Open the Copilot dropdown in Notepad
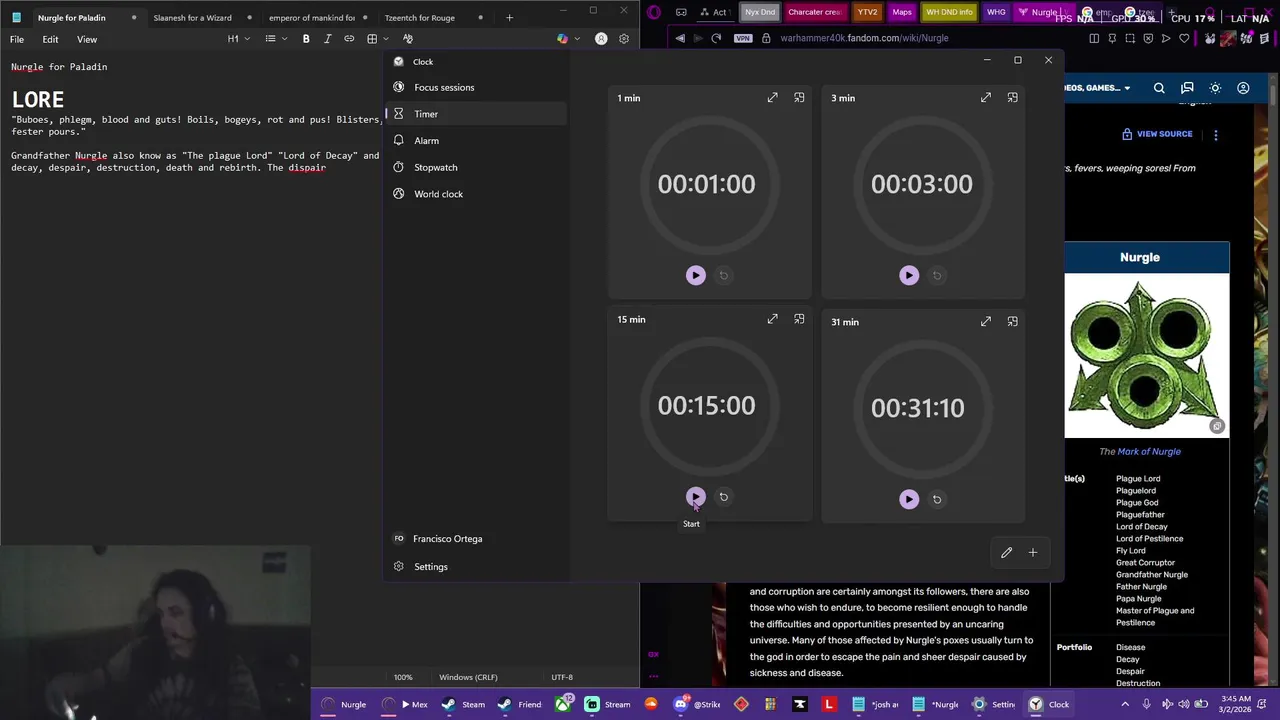Screen dimensions: 1280x720 (567, 39)
